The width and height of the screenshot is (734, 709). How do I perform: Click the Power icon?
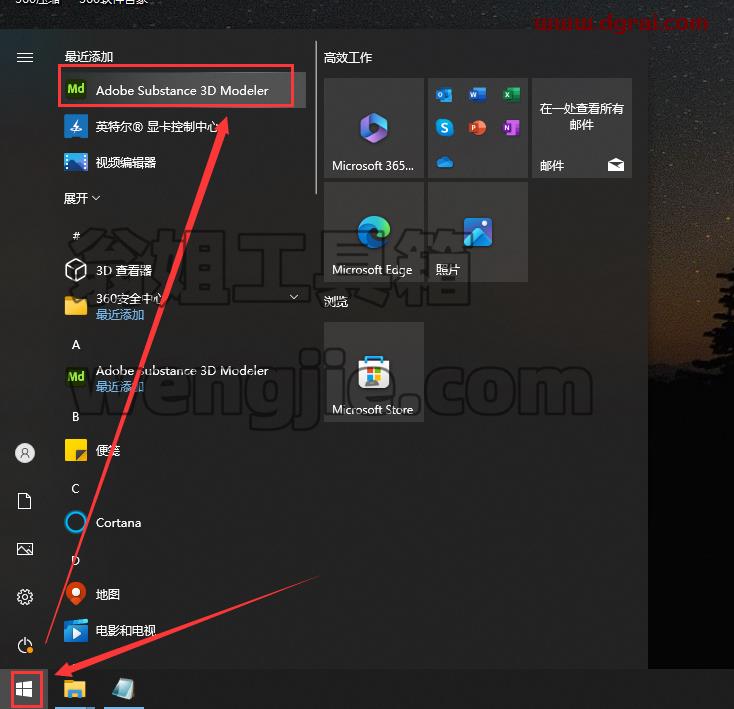25,645
